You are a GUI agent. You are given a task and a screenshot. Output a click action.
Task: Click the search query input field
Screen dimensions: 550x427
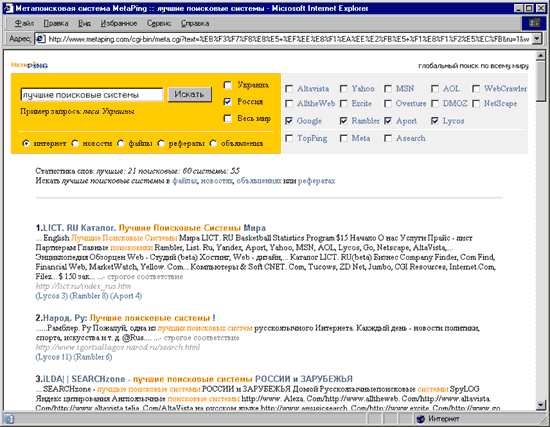(x=92, y=95)
